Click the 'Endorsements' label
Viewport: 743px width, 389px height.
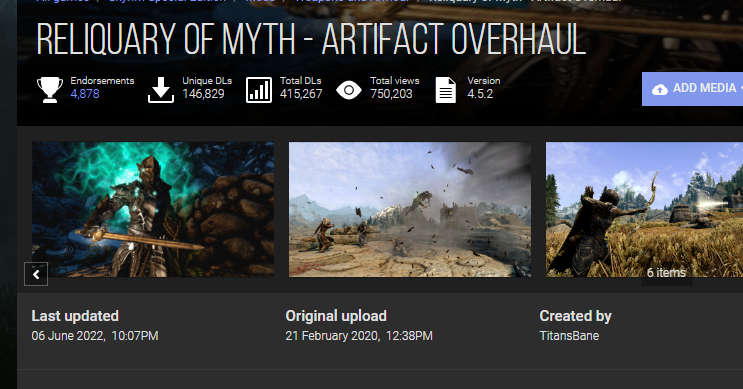102,81
